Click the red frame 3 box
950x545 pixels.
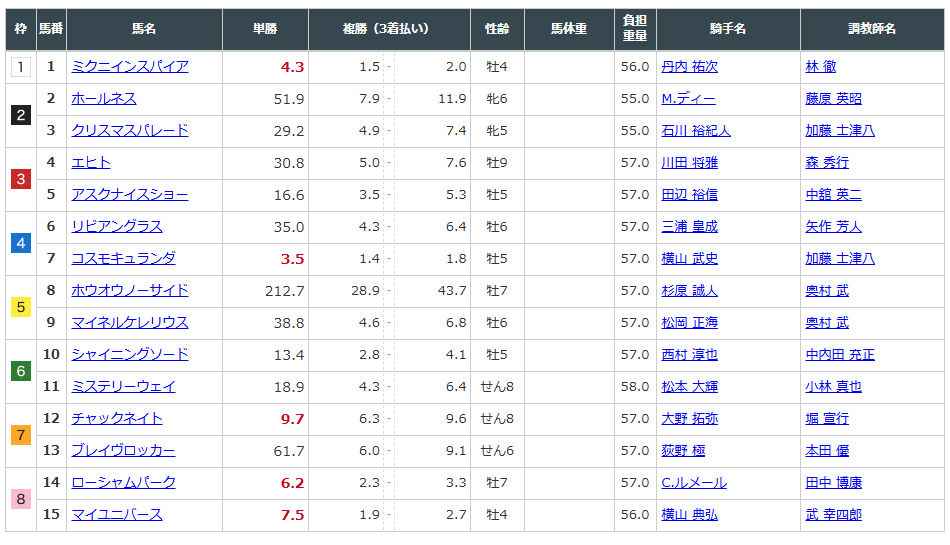[x=21, y=179]
